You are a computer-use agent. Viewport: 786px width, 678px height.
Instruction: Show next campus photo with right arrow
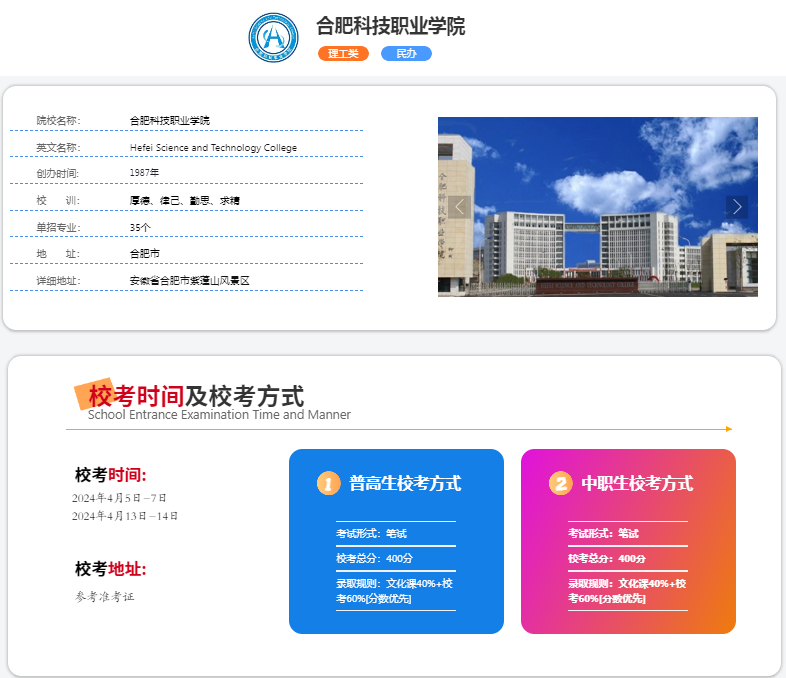click(737, 207)
